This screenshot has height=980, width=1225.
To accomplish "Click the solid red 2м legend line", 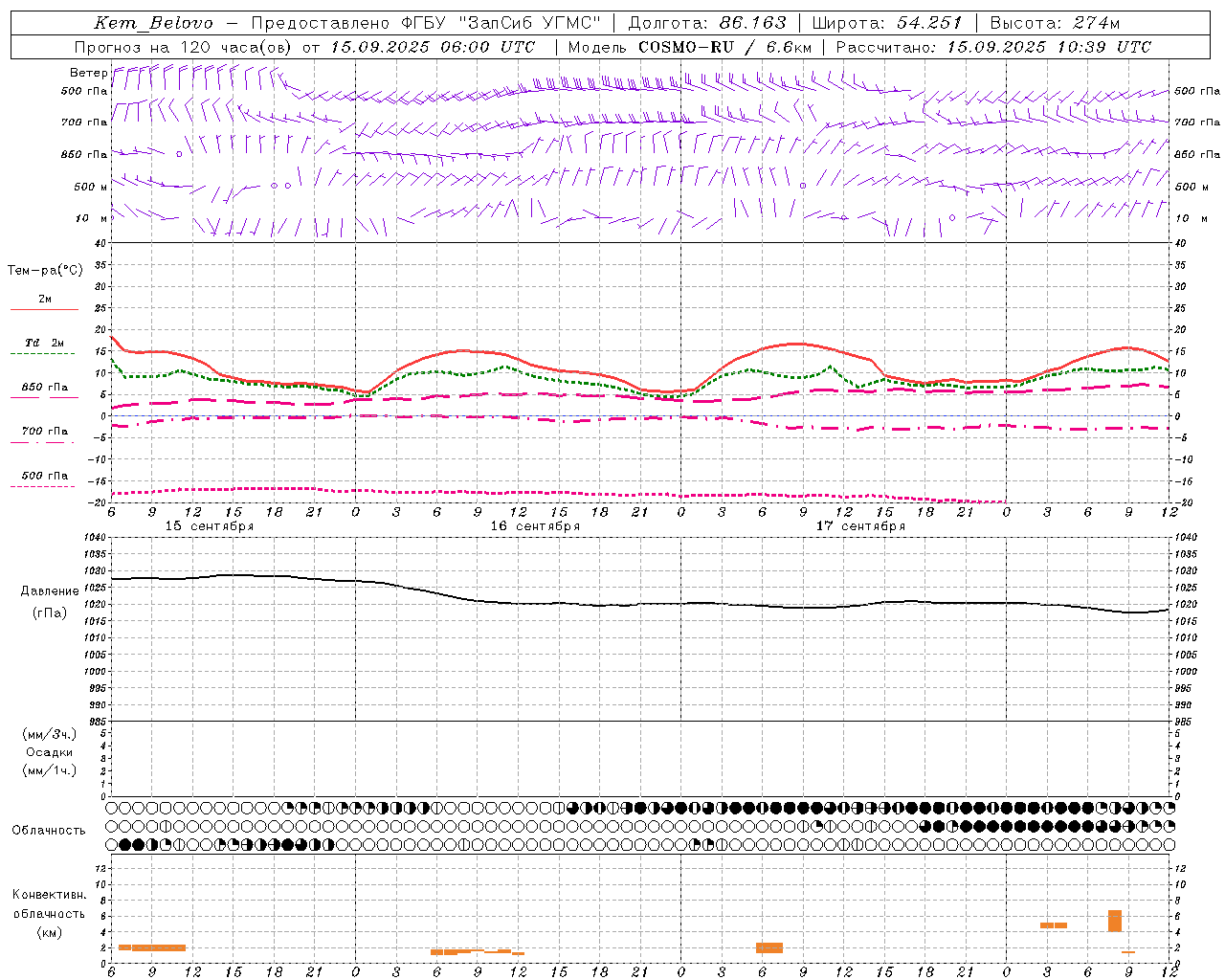I will [44, 309].
